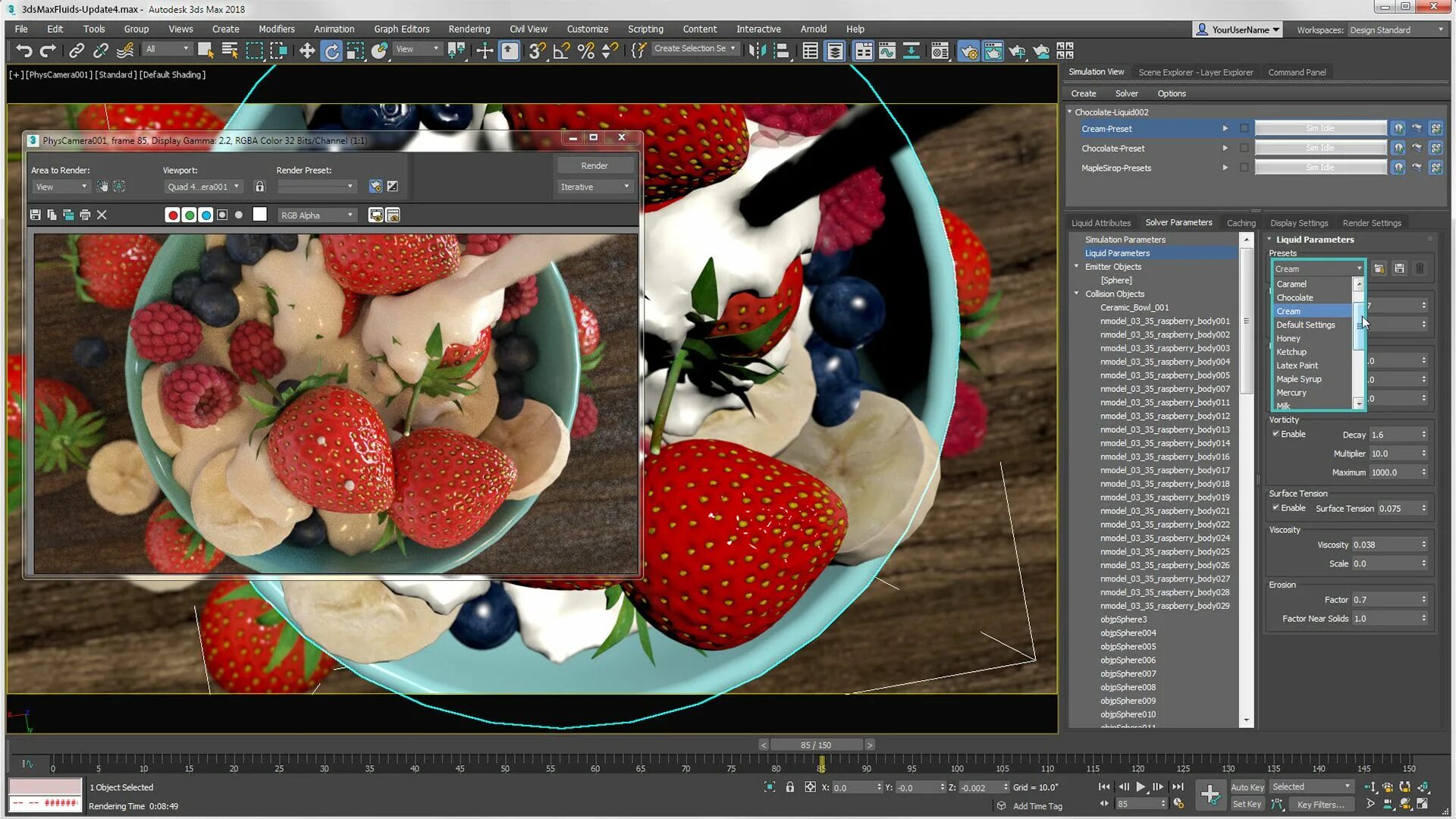Image resolution: width=1456 pixels, height=819 pixels.
Task: Activate the Select and Rotate tool
Action: 331,51
